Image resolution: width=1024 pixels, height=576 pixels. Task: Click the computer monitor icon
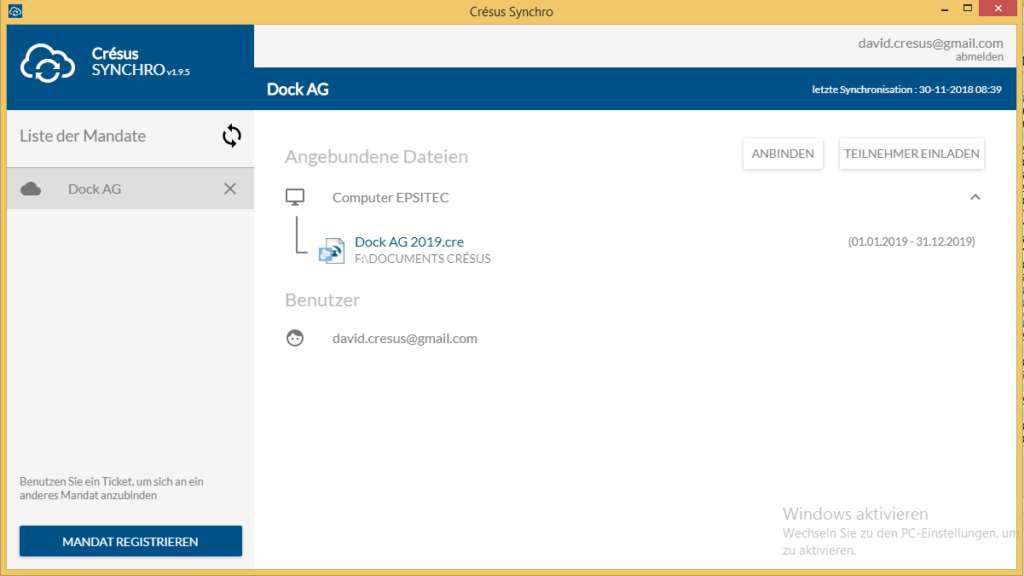pyautogui.click(x=295, y=197)
